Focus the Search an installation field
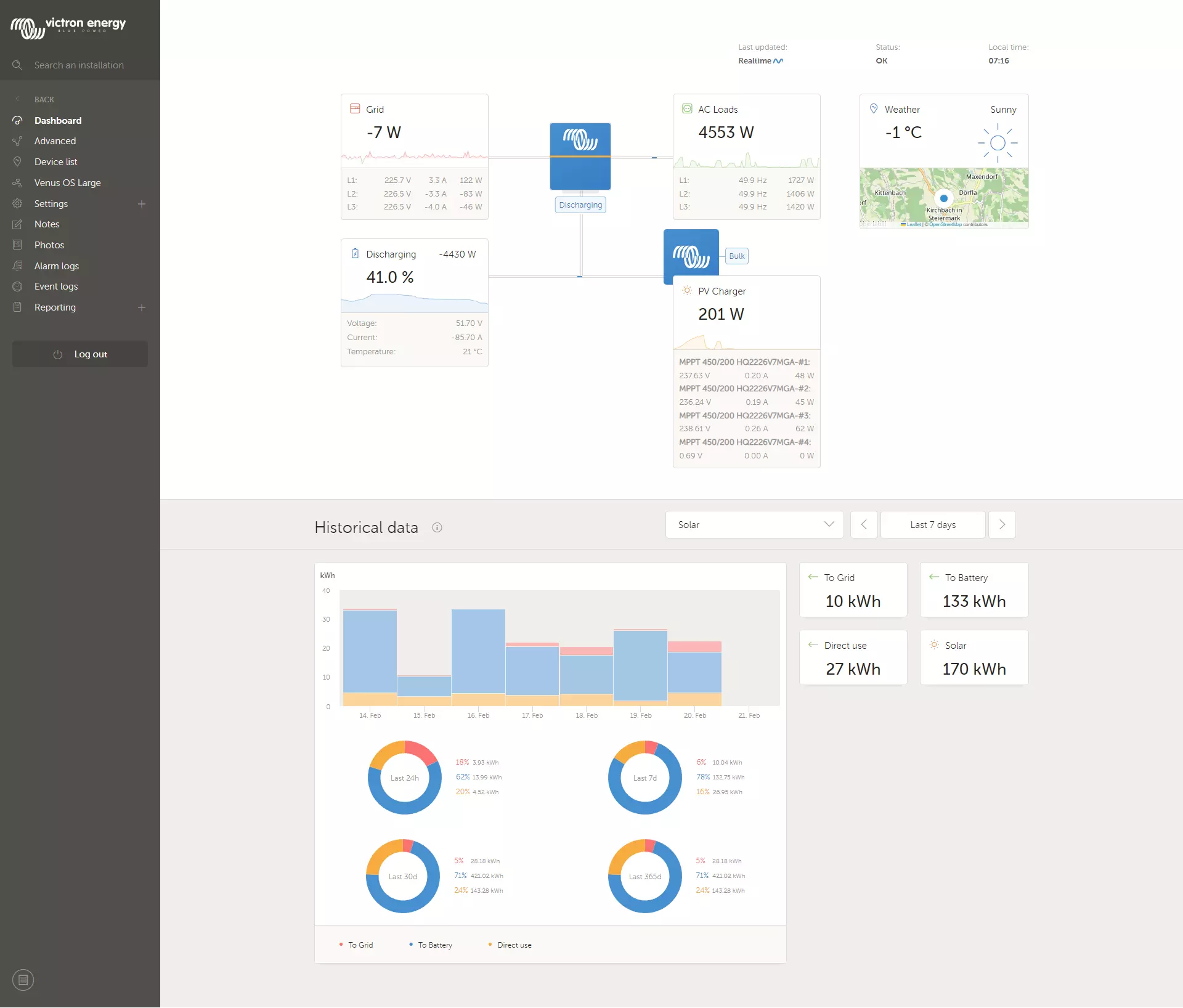This screenshot has height=1008, width=1183. tap(79, 65)
